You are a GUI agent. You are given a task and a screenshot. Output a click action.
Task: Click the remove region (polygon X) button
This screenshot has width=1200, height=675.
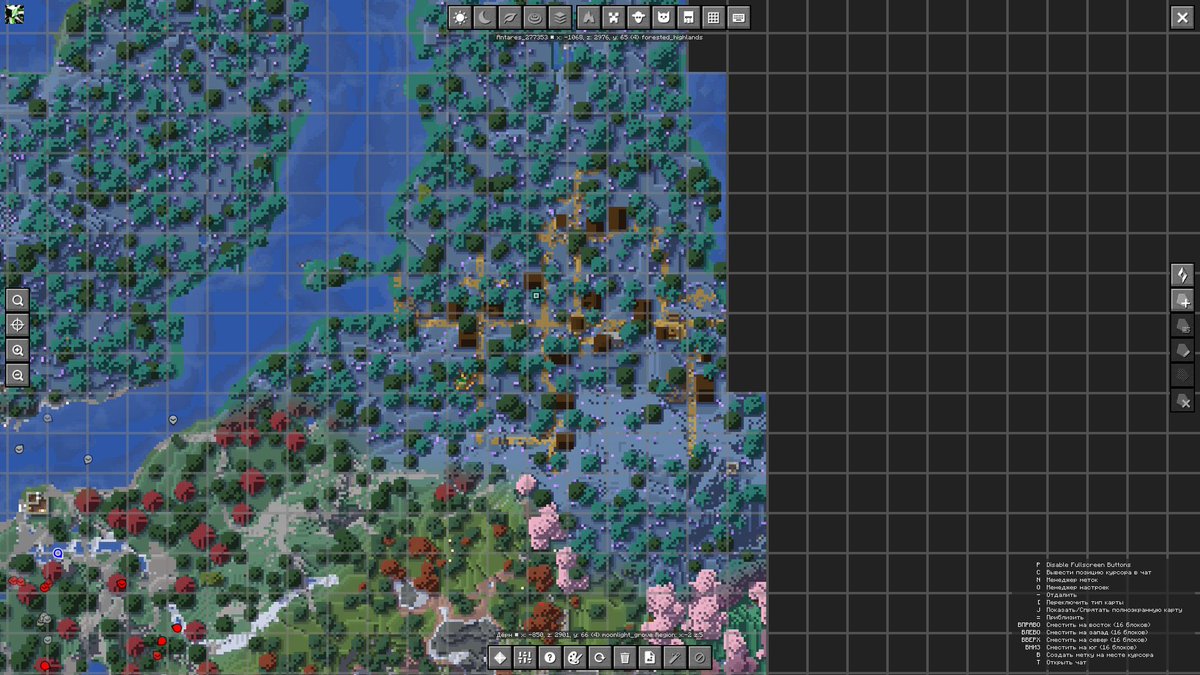(x=1182, y=400)
